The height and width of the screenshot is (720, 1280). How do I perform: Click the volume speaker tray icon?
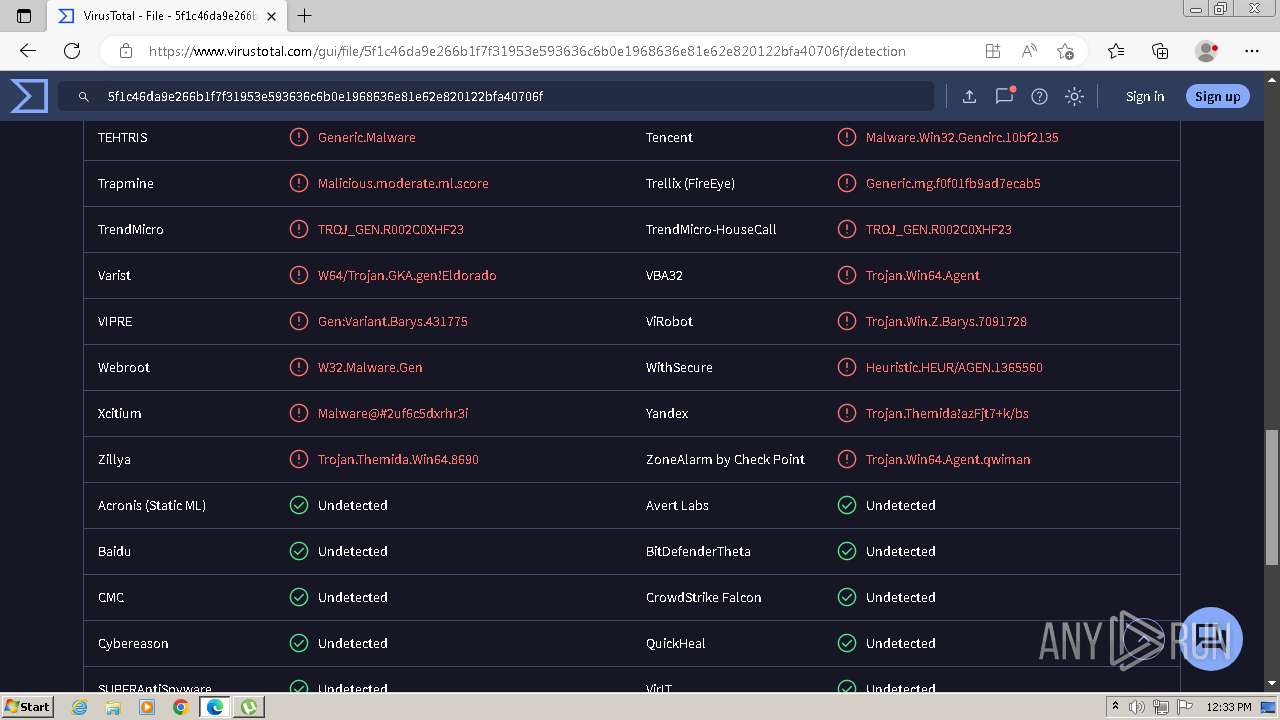(1136, 707)
